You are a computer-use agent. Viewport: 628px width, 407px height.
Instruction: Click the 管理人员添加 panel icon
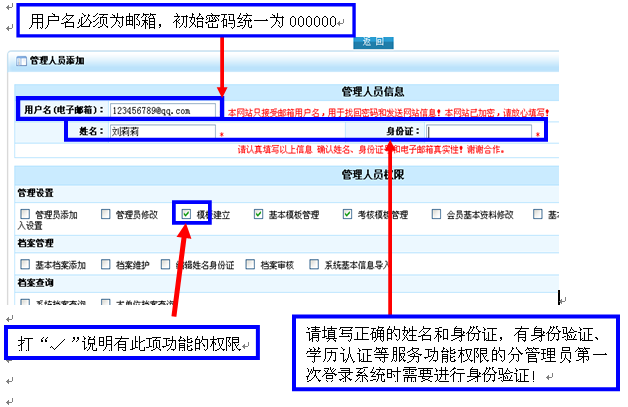point(21,61)
